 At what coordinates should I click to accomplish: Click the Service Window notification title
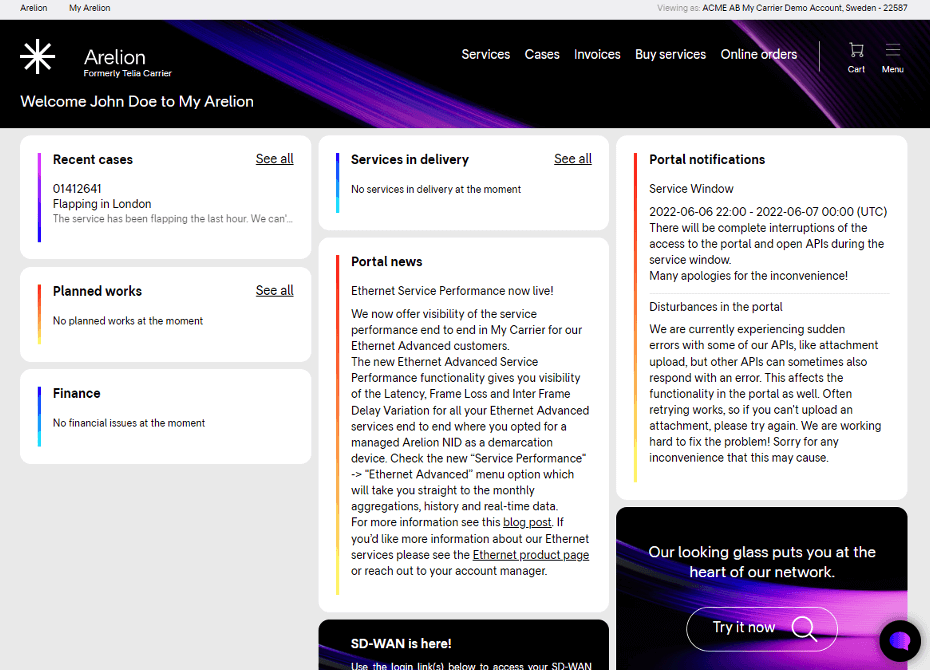pos(691,189)
